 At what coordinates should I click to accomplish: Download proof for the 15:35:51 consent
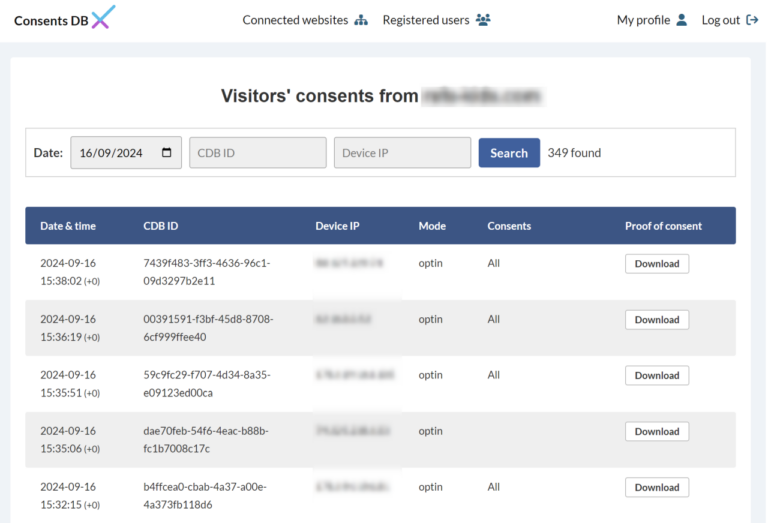(656, 376)
